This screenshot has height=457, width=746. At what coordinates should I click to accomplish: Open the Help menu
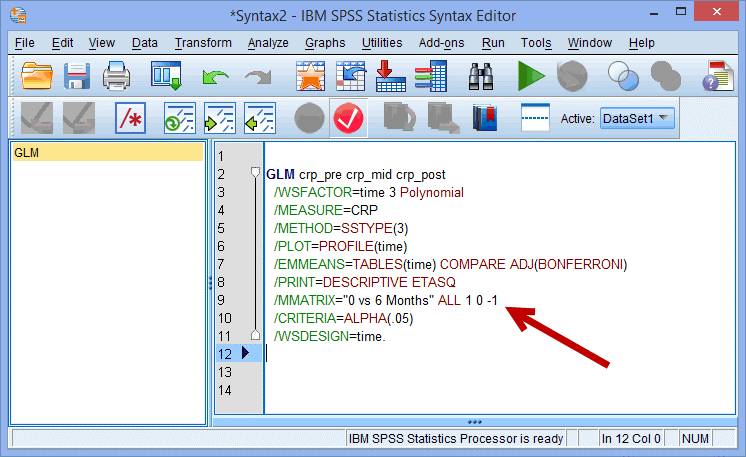coord(641,43)
